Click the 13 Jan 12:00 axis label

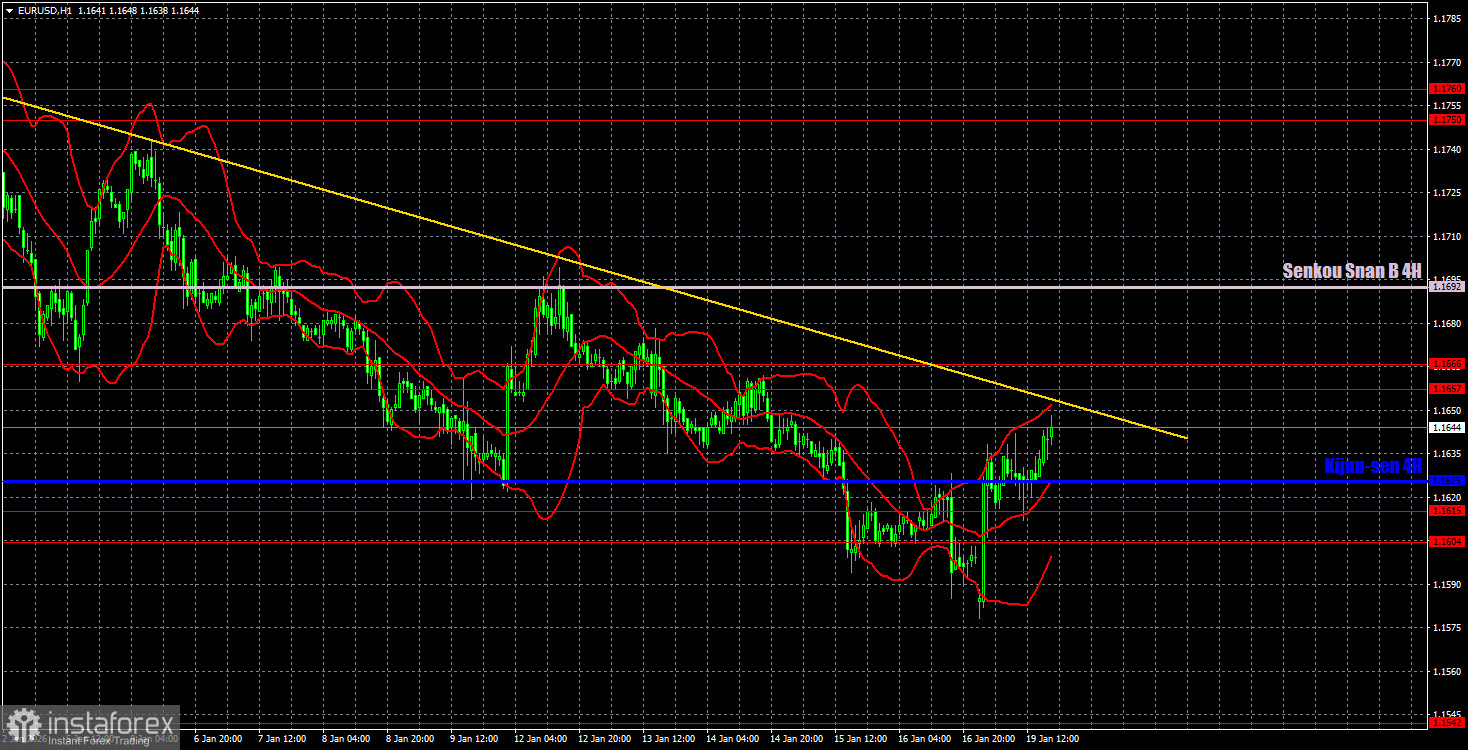tap(670, 740)
